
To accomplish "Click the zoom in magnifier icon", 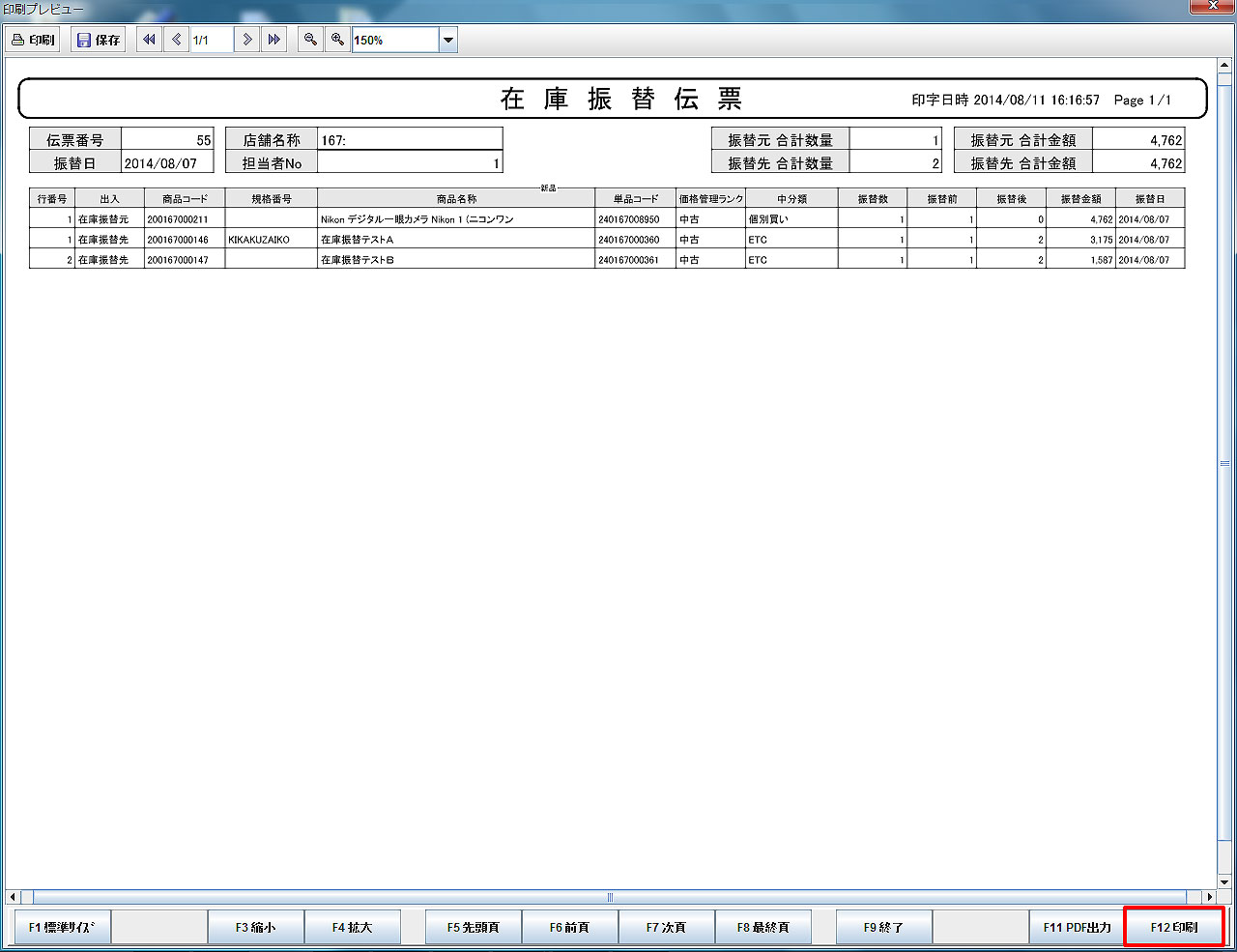I will coord(337,40).
